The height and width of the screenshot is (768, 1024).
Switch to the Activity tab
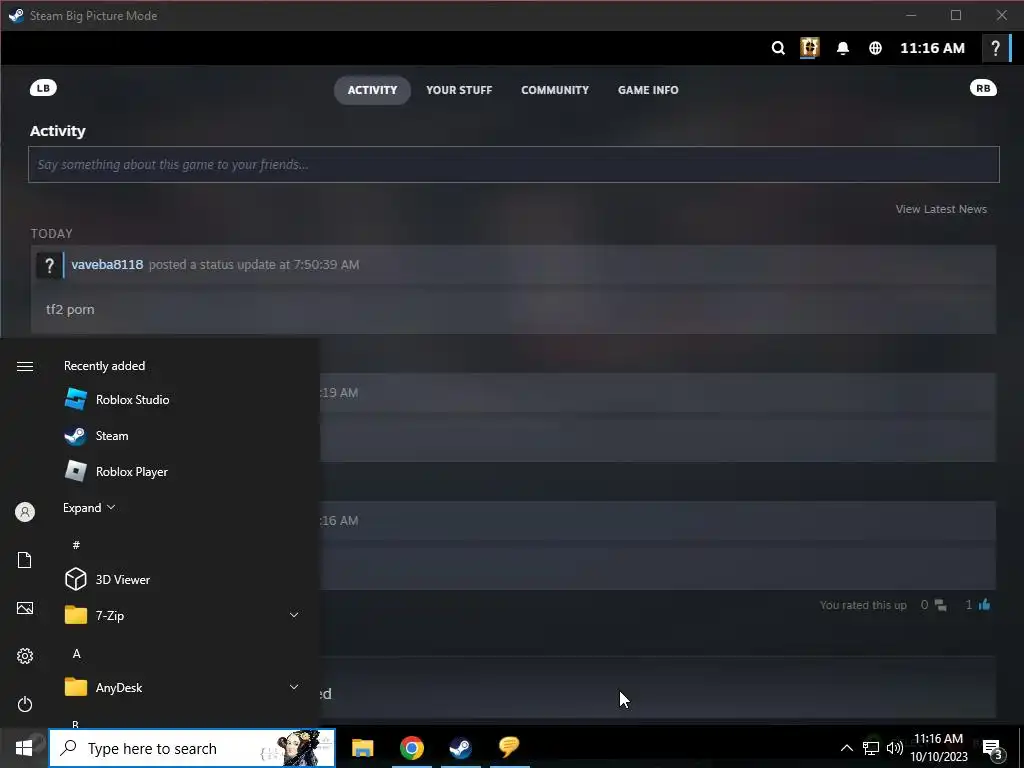(x=372, y=90)
